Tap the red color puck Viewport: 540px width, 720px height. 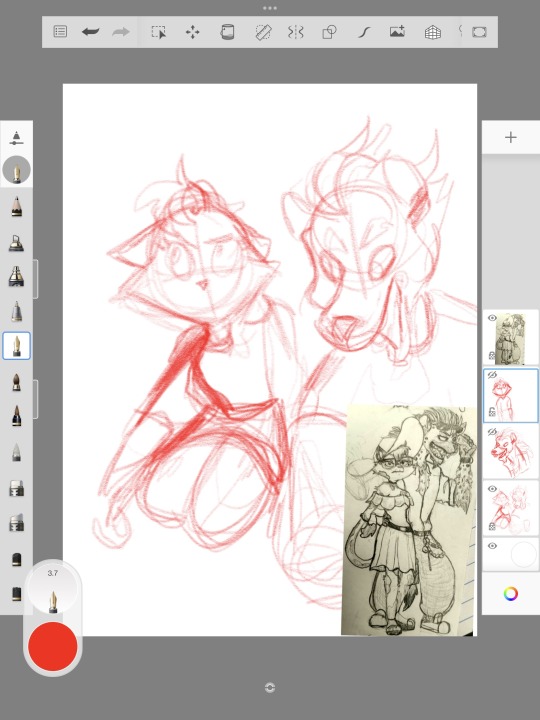click(53, 646)
